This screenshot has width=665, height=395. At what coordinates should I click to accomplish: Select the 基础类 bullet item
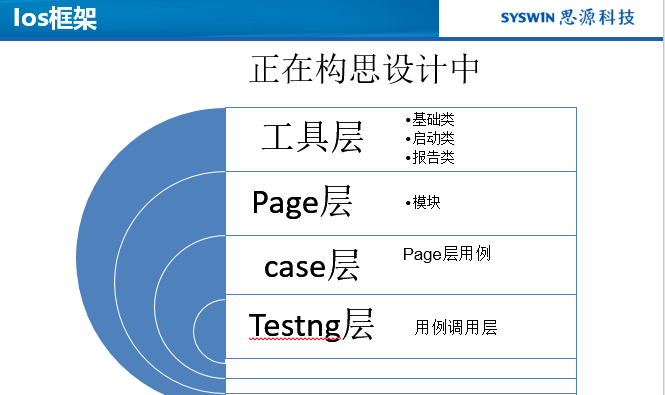pyautogui.click(x=430, y=120)
